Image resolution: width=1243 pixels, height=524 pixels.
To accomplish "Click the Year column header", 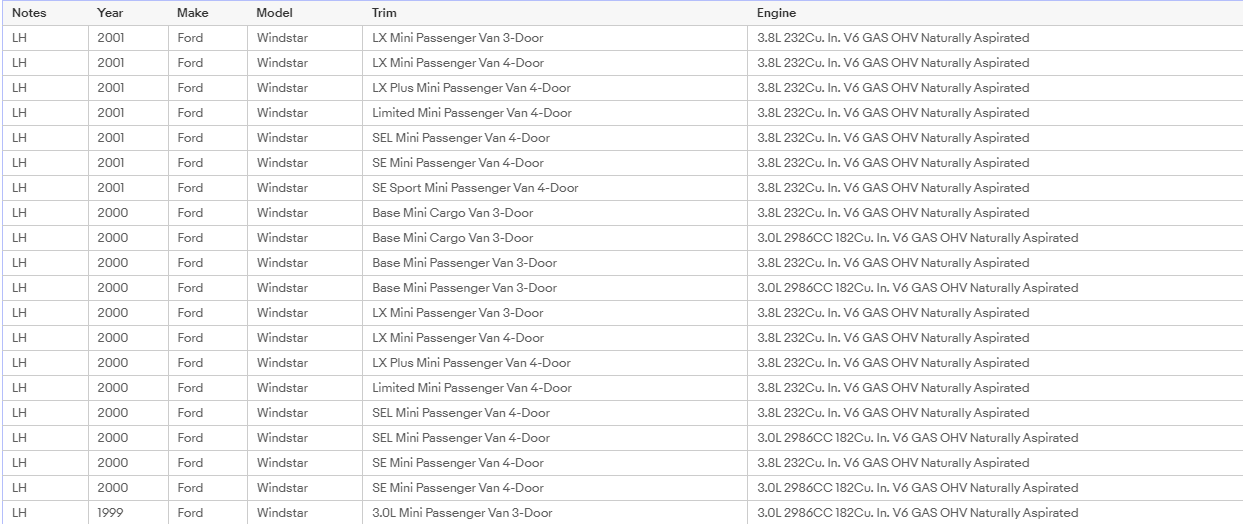I will click(x=110, y=13).
